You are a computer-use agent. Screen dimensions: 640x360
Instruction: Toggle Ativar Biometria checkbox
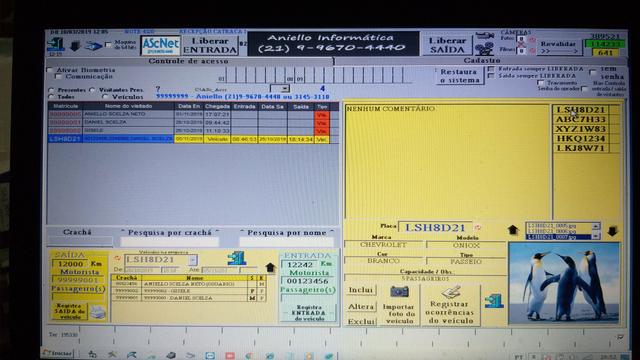pos(50,70)
